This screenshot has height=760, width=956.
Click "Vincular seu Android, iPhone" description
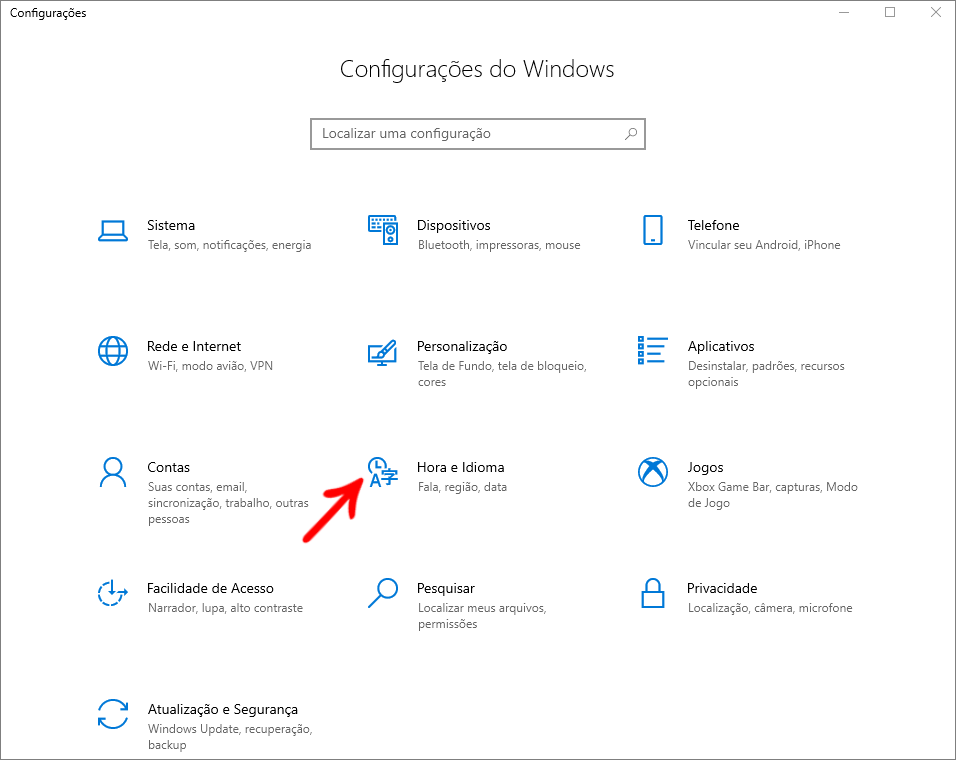pos(764,245)
